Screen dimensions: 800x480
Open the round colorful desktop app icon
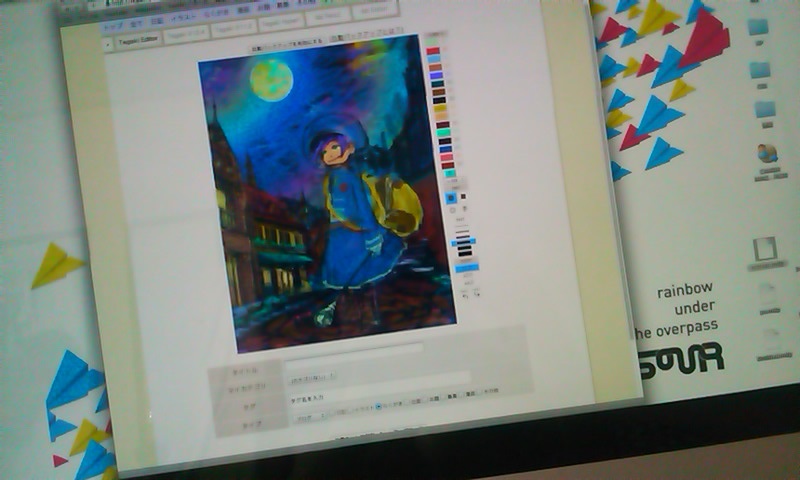coord(768,154)
